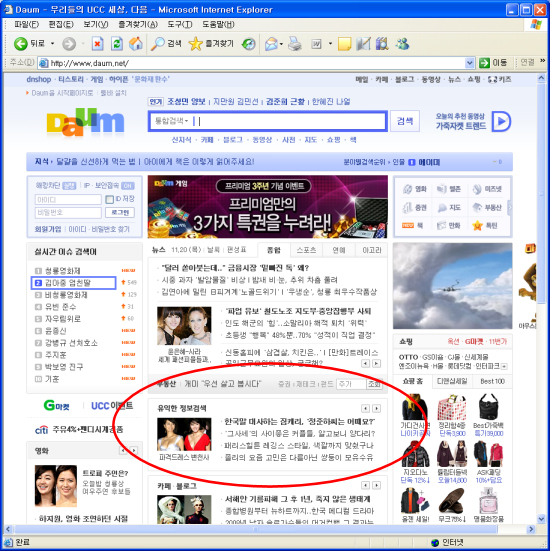Switch to 스포츠 news tab

(x=306, y=250)
